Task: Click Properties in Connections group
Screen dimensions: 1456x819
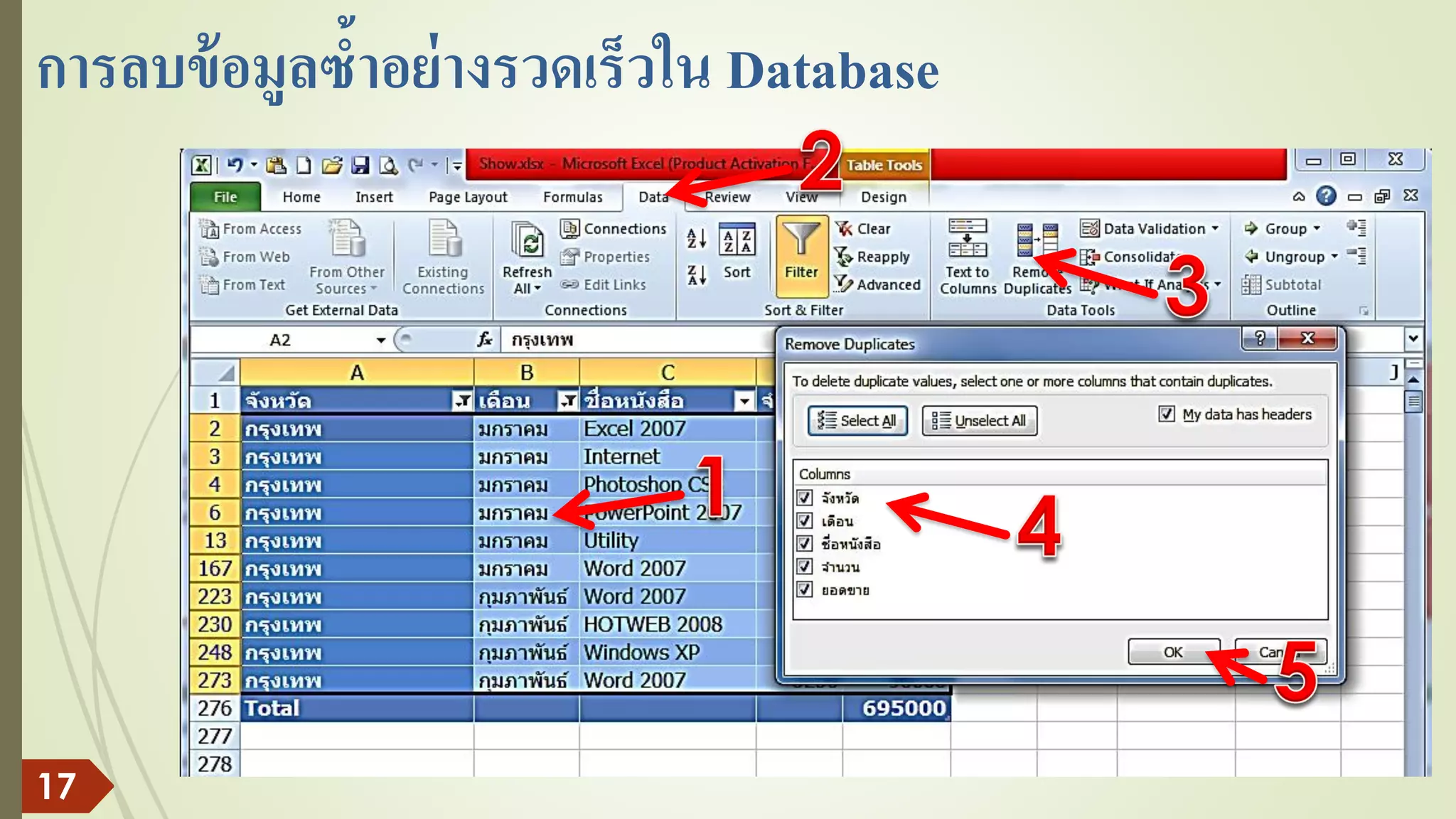Action: (x=604, y=257)
